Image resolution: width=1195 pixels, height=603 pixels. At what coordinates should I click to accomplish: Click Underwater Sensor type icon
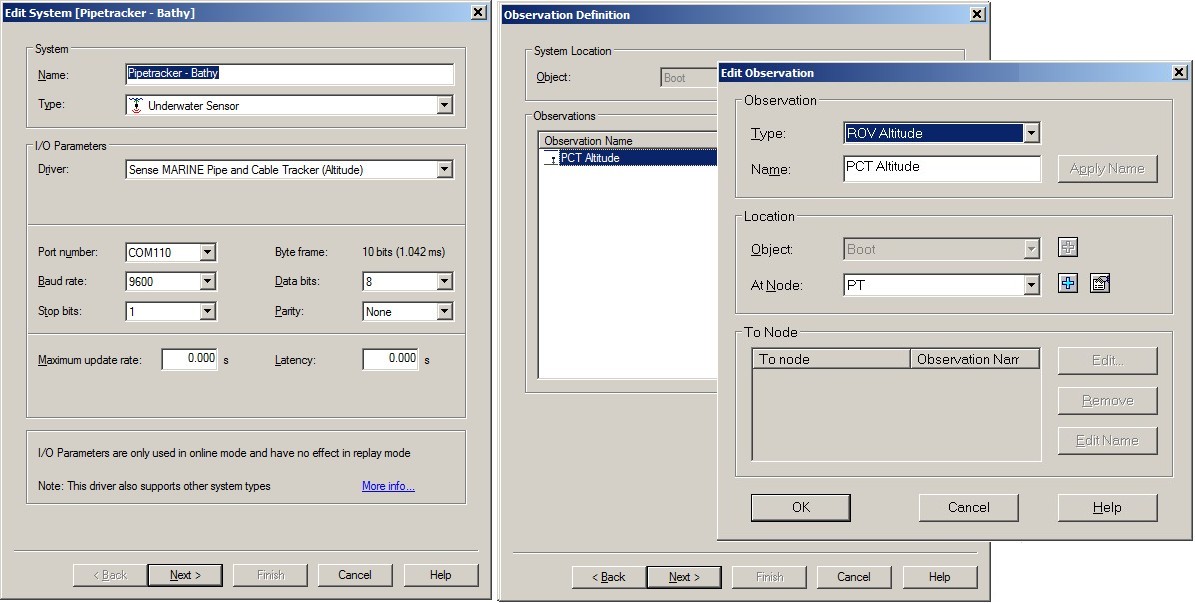[x=136, y=105]
